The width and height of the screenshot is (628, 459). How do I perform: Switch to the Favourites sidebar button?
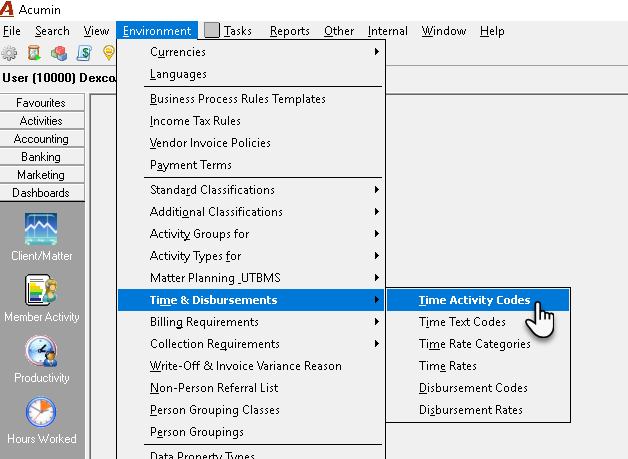click(42, 103)
